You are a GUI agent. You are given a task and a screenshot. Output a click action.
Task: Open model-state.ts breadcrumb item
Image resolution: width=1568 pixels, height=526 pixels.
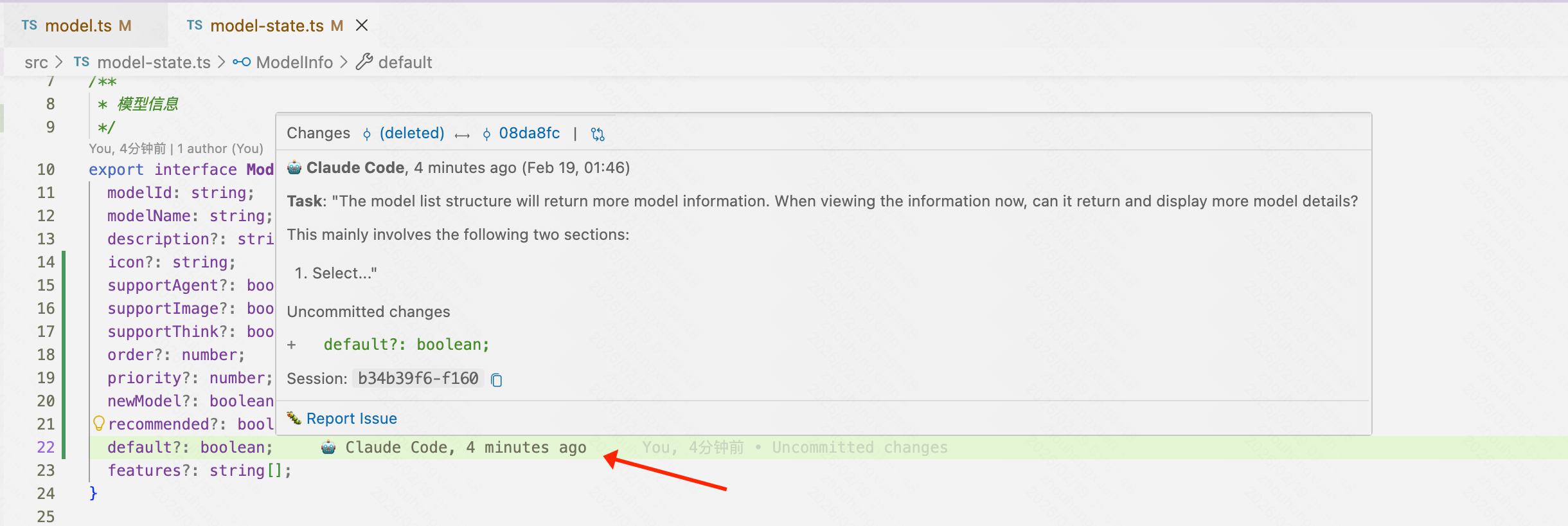click(x=154, y=62)
